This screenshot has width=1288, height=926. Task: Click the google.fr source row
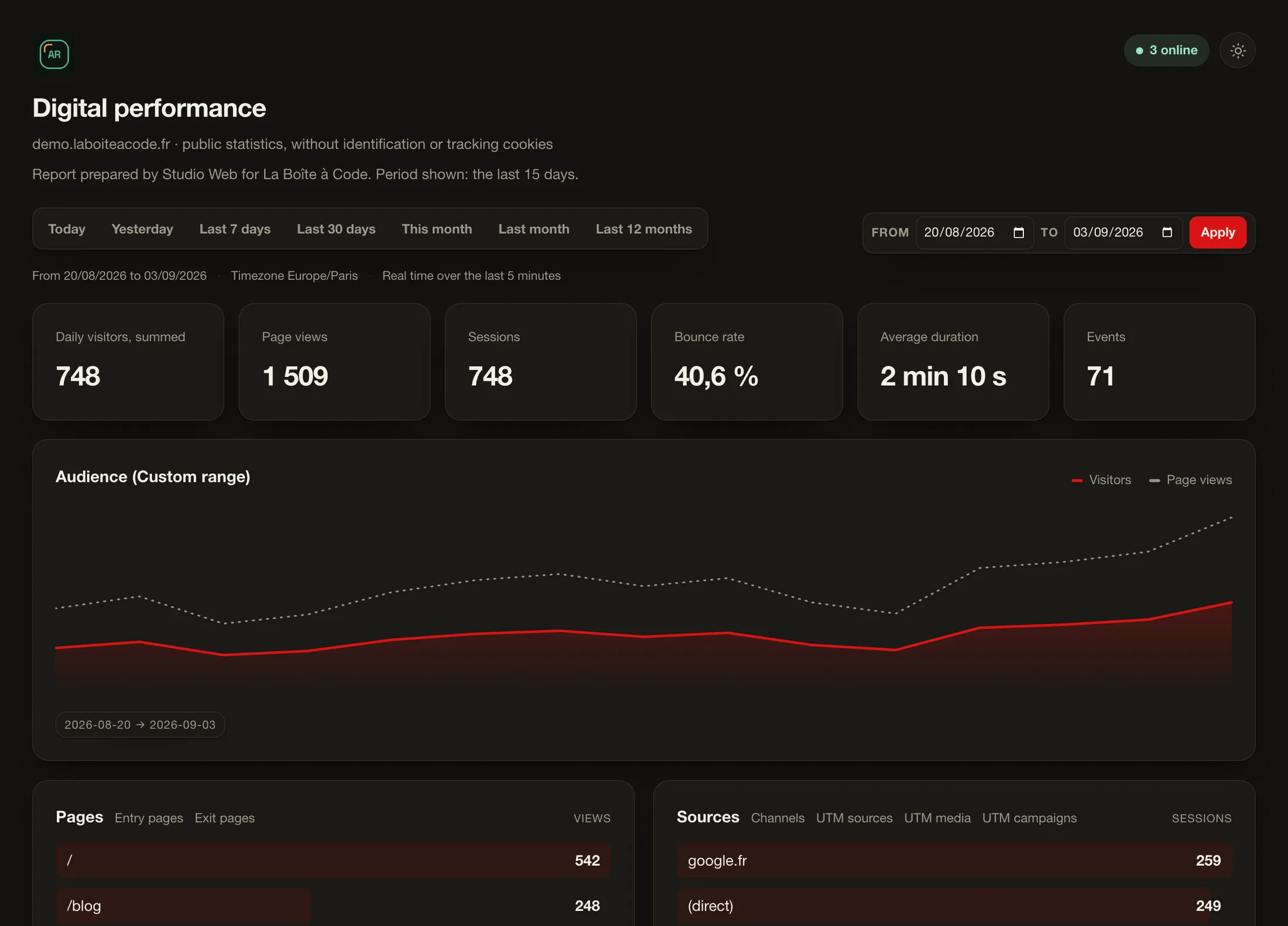954,860
